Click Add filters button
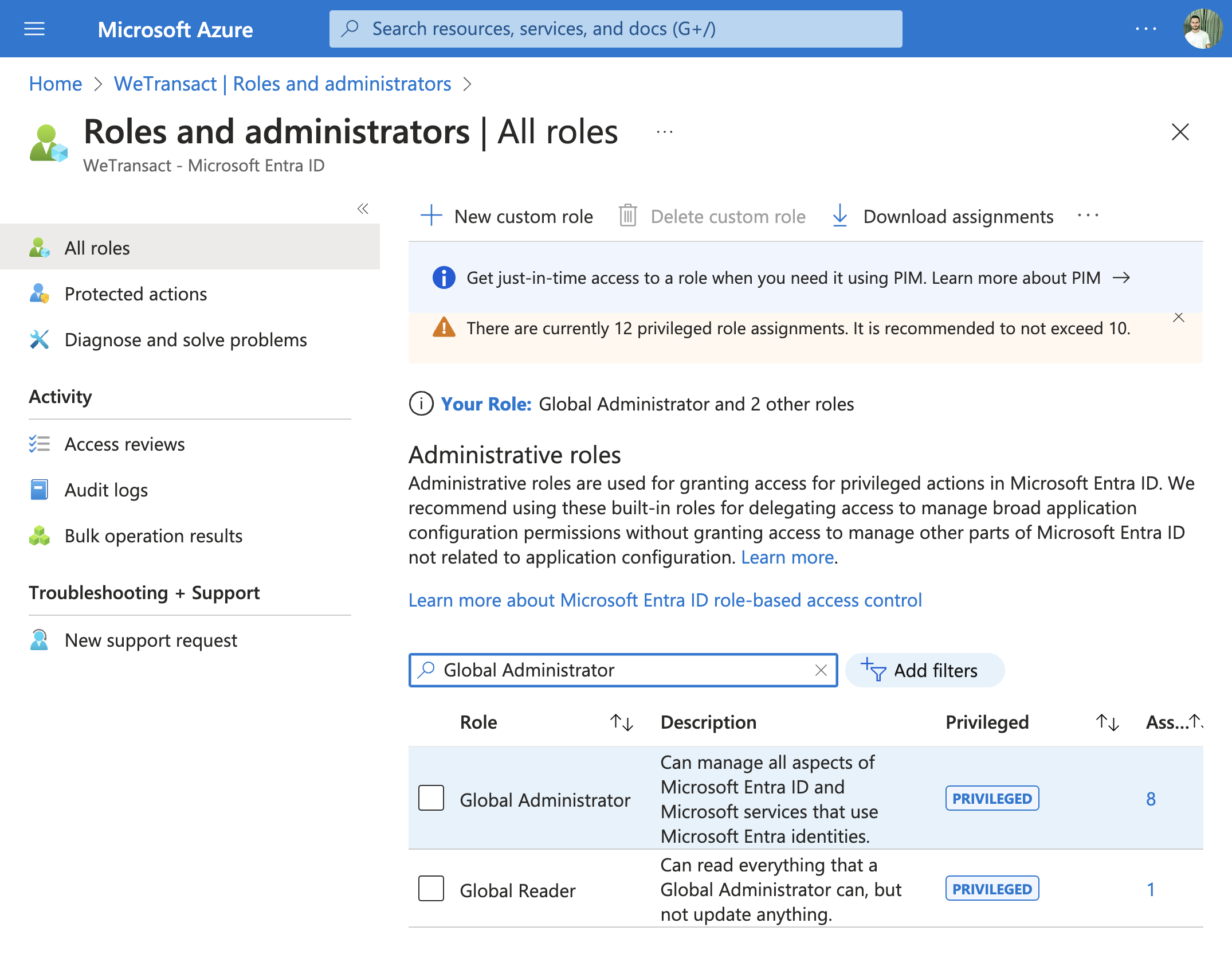The image size is (1232, 954). (x=924, y=670)
